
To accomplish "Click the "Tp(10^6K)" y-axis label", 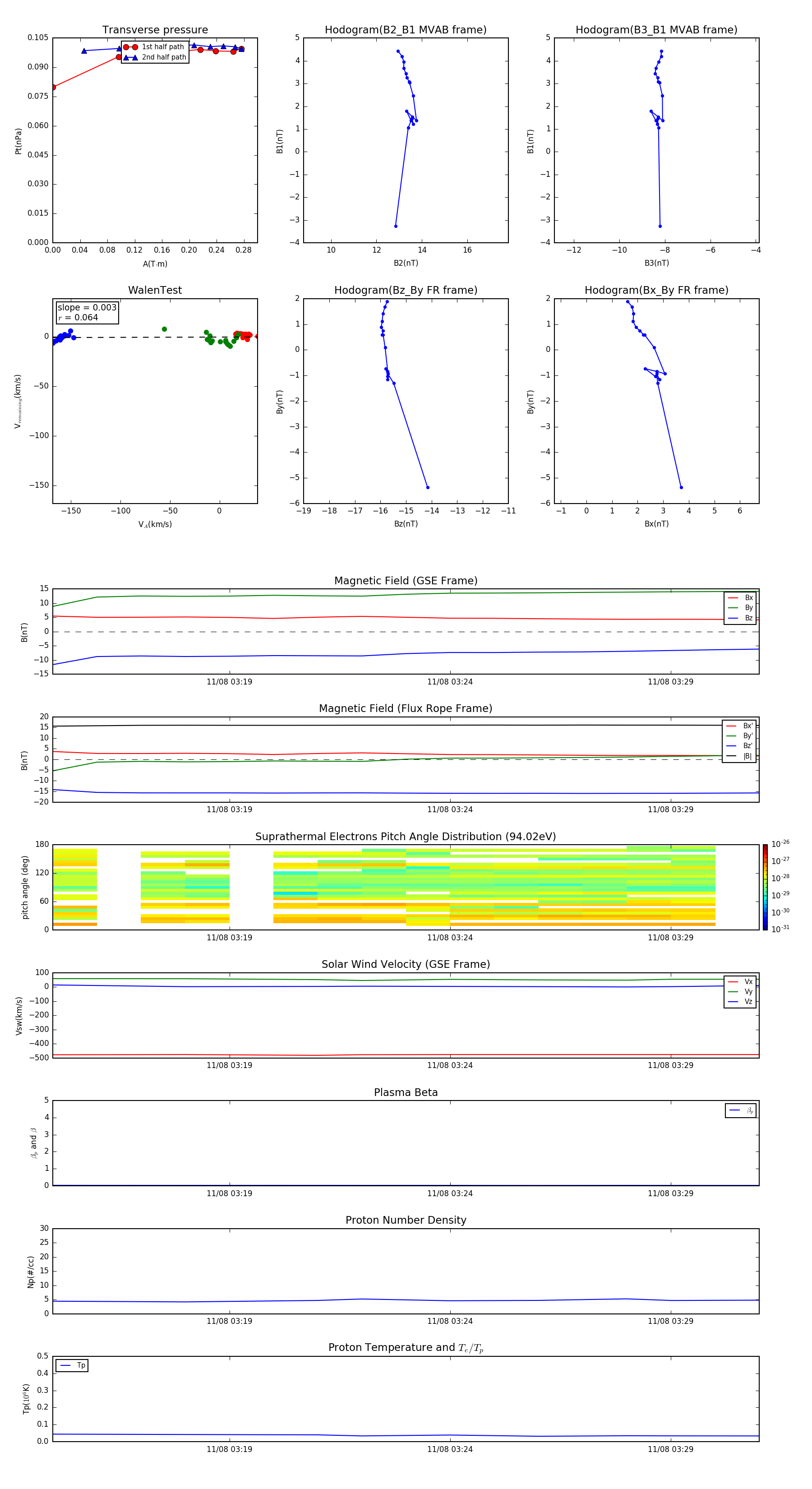I will (26, 1399).
